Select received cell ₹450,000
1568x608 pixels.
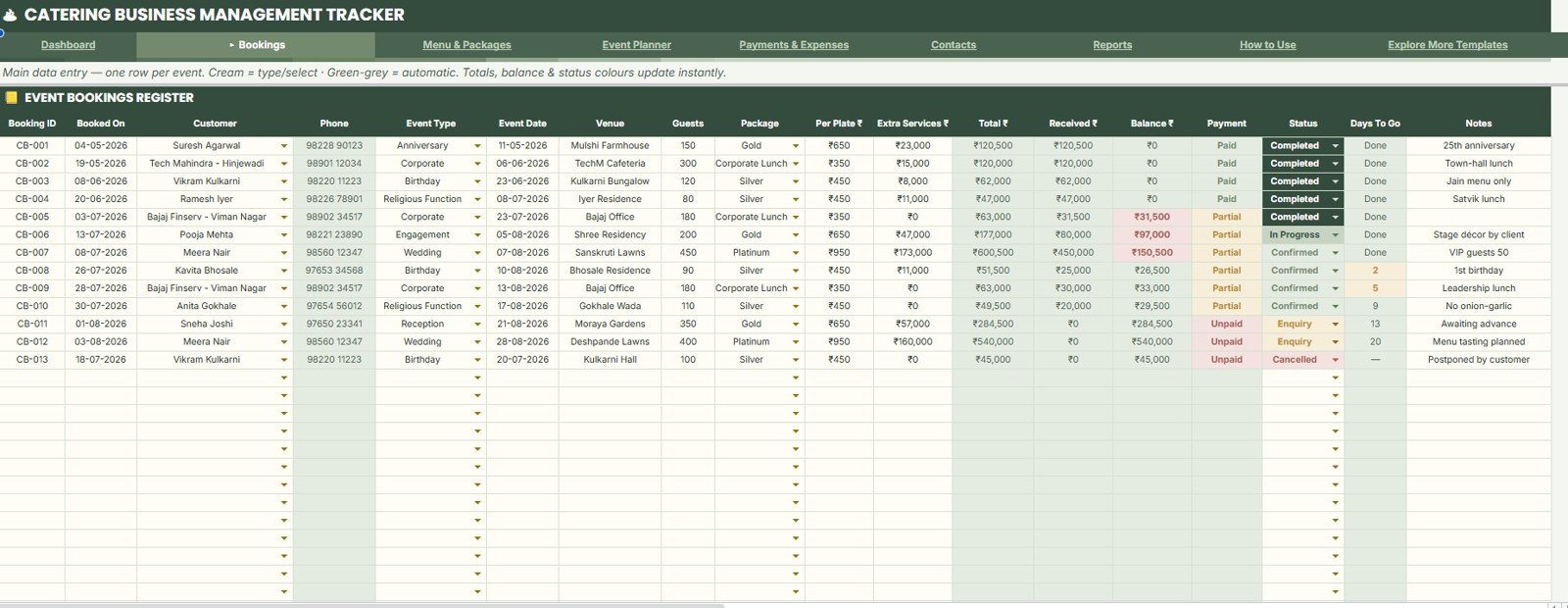coord(1073,252)
